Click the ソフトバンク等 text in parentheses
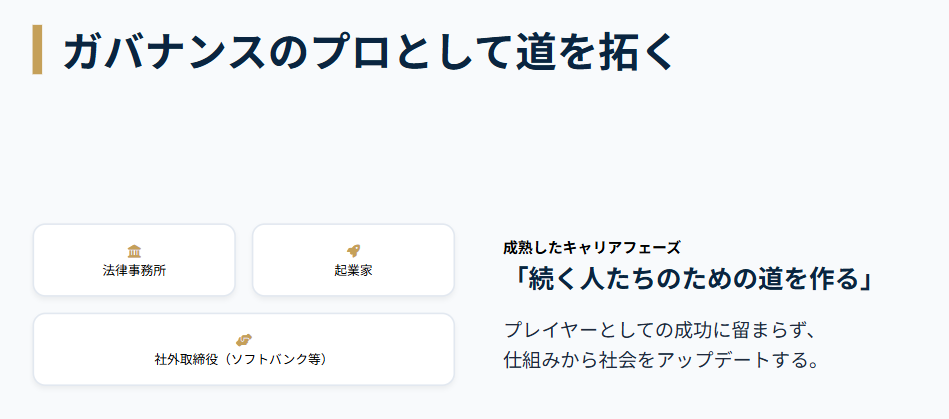This screenshot has width=949, height=419. click(x=275, y=359)
